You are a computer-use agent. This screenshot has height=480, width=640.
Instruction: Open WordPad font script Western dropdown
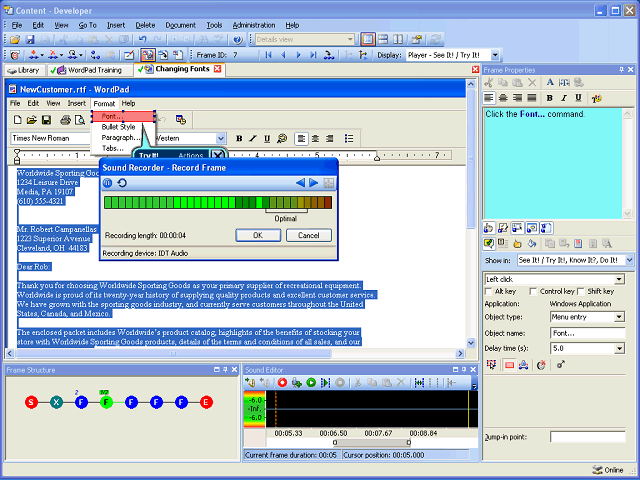(220, 138)
